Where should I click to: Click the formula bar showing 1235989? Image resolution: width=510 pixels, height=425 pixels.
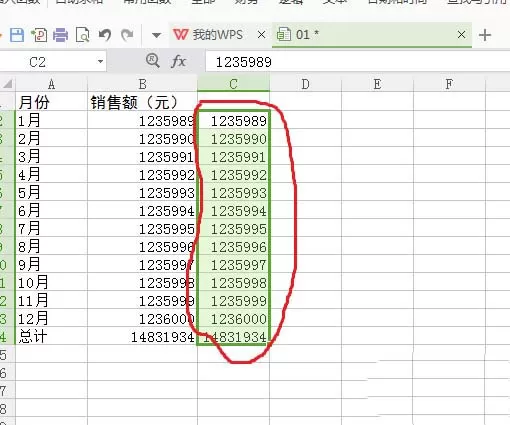pos(357,62)
